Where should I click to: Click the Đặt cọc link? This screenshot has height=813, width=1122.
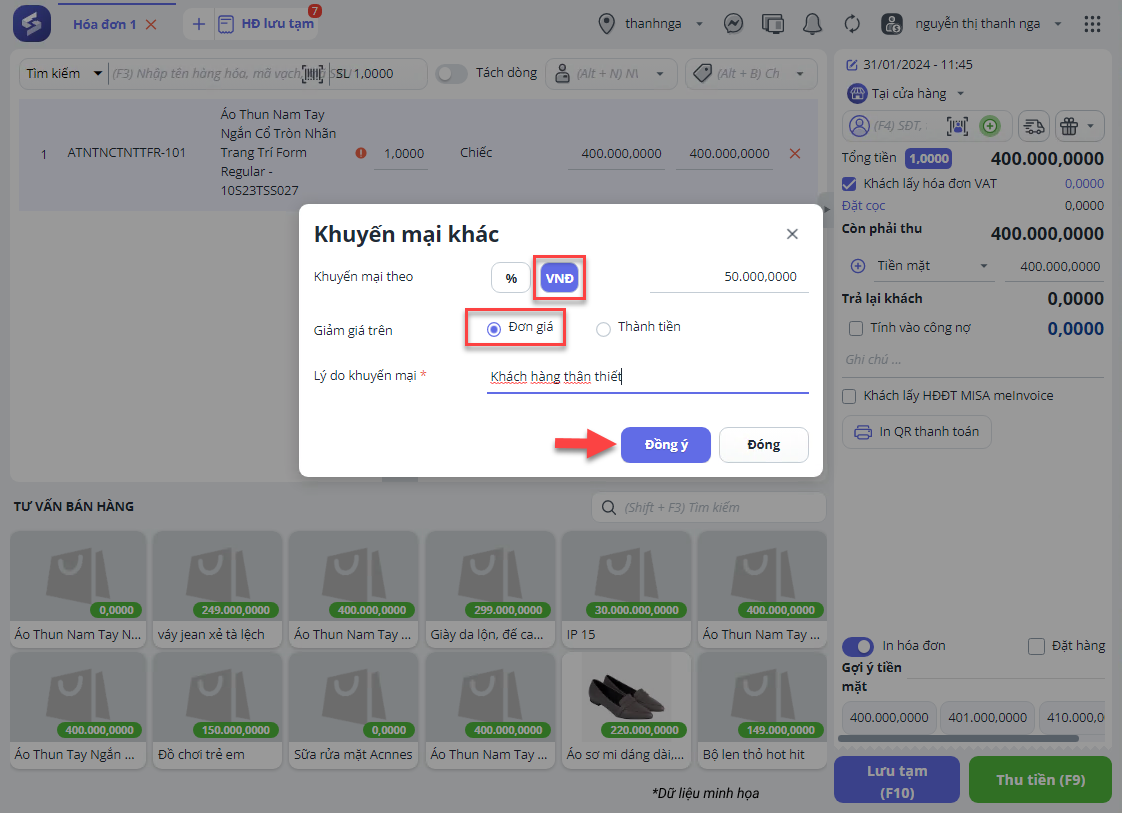(x=863, y=205)
